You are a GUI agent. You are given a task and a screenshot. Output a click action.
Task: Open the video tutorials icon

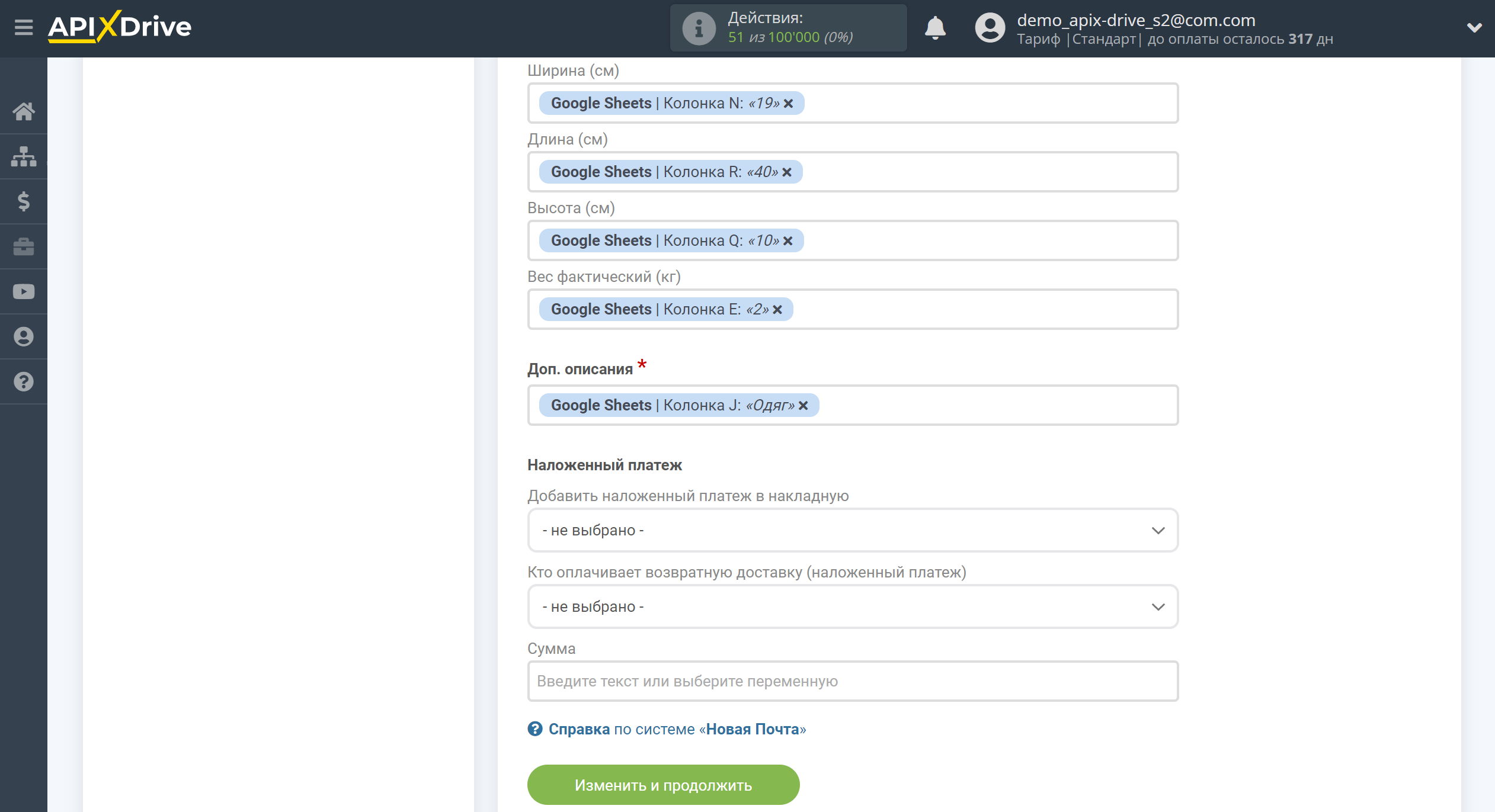pyautogui.click(x=24, y=291)
